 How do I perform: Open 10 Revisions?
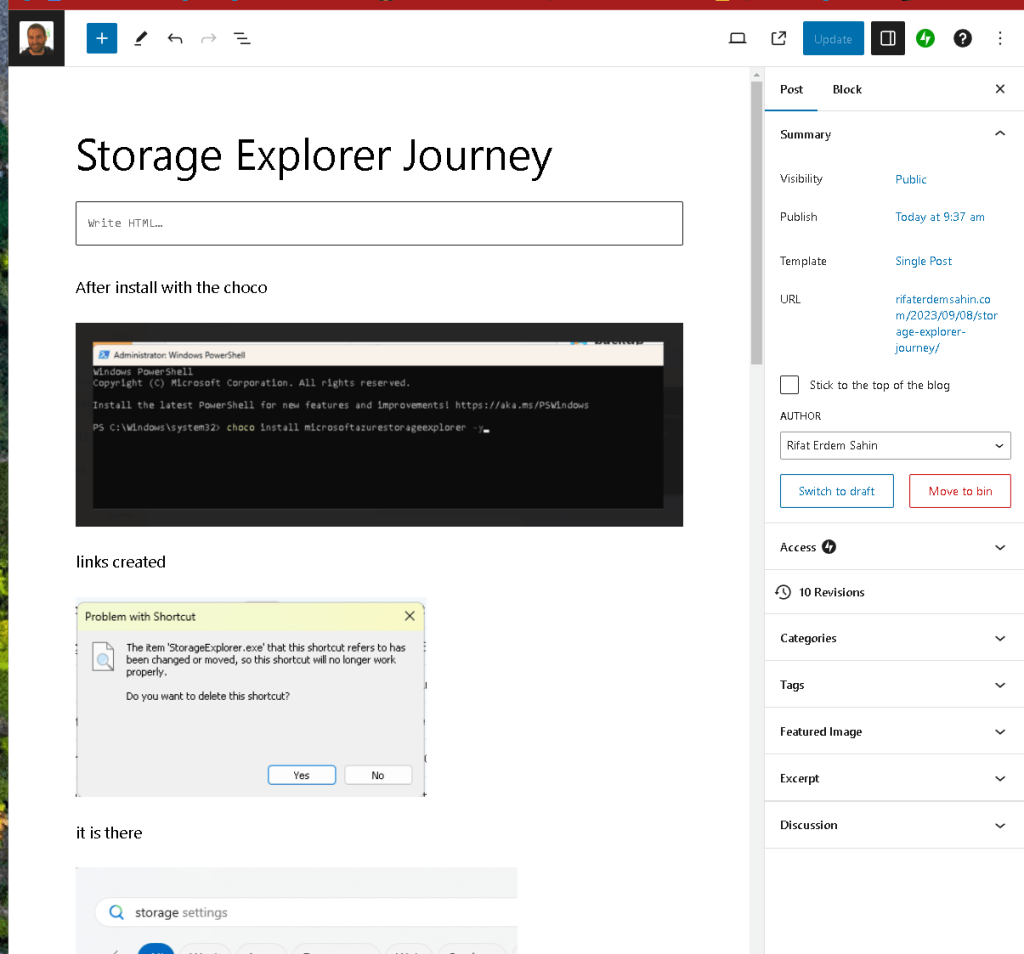(893, 592)
